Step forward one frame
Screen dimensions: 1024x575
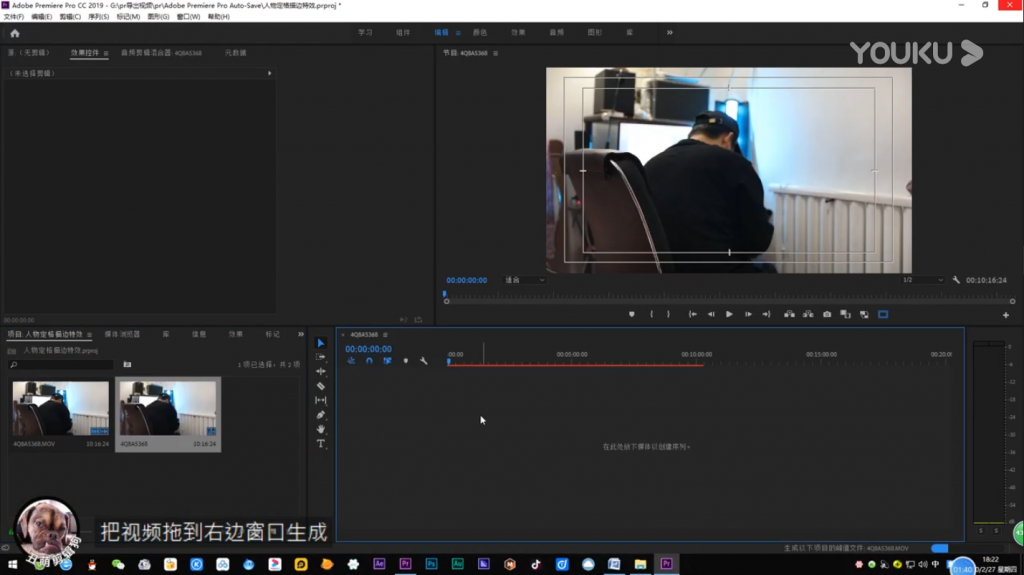[748, 314]
